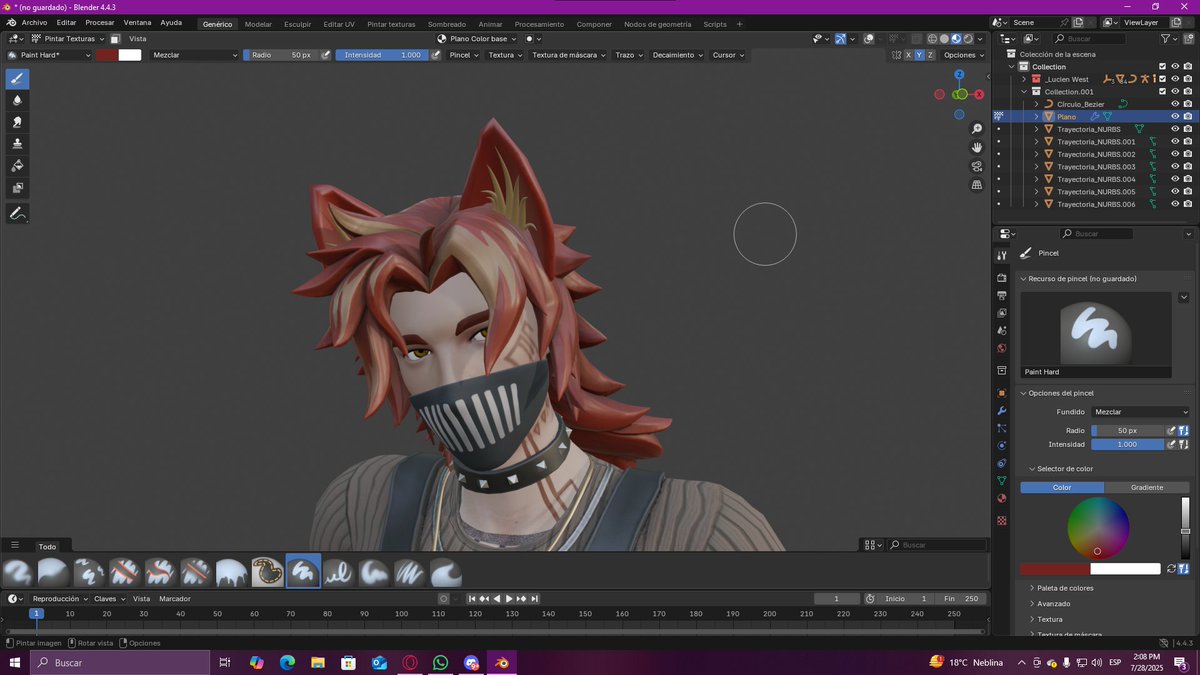Open the Object Data properties tab
This screenshot has height=675, width=1200.
point(1002,481)
